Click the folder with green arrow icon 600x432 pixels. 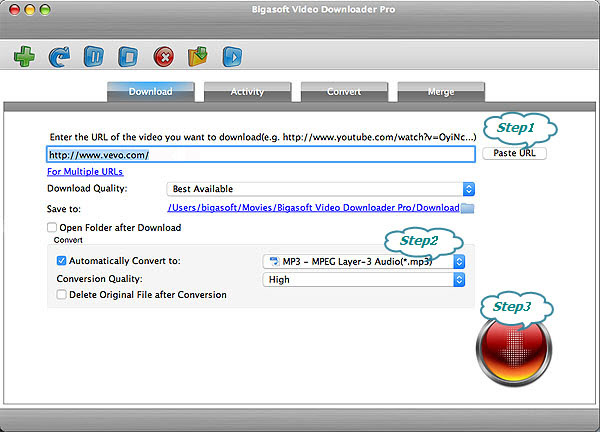tap(198, 57)
